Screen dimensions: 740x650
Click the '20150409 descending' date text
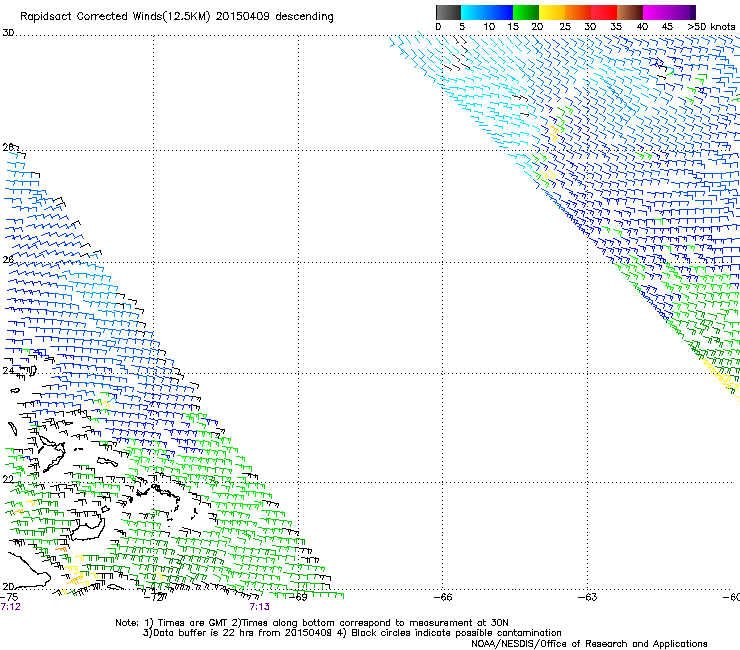(x=275, y=17)
